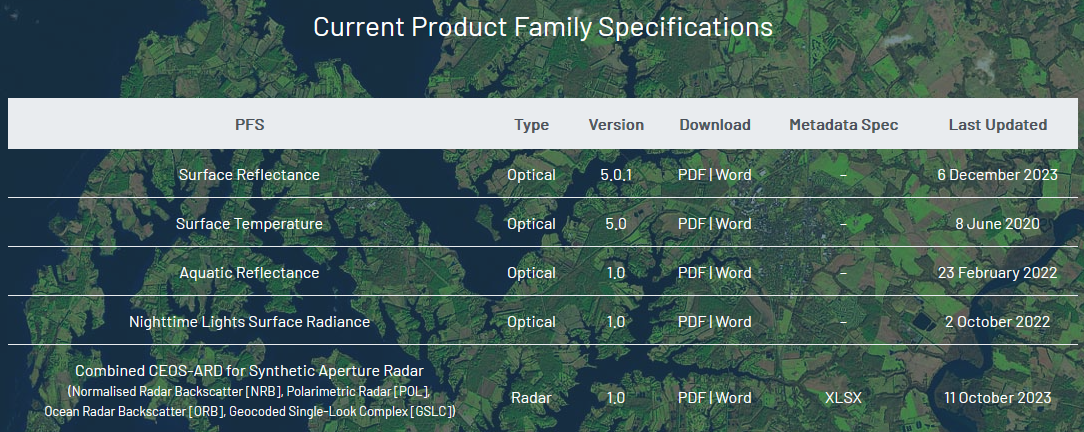
Task: Download Surface Reflectance Word document
Action: (x=733, y=175)
